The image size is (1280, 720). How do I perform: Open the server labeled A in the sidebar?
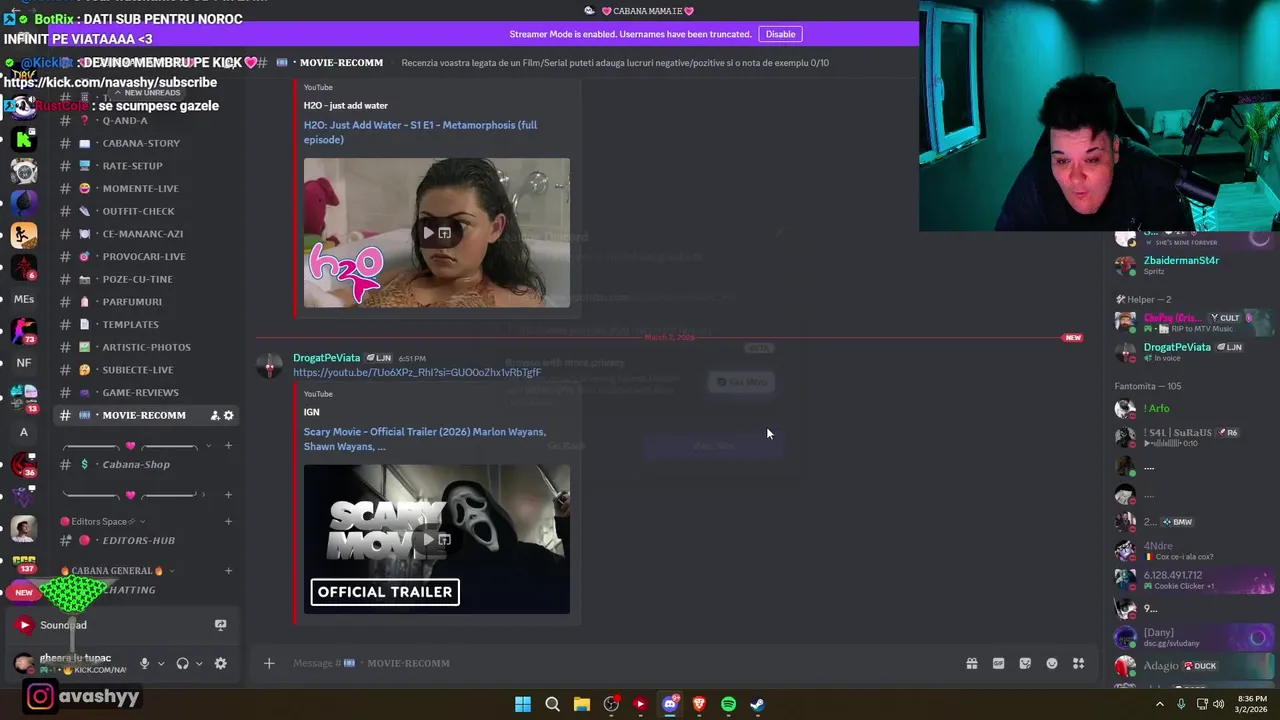click(x=24, y=432)
